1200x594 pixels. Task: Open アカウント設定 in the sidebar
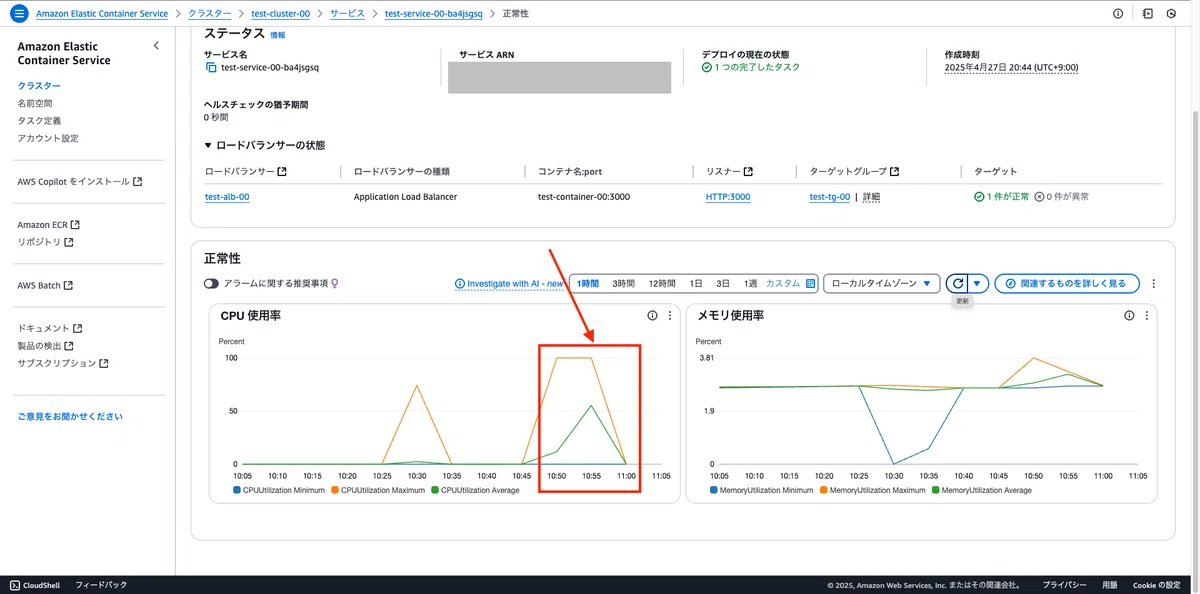[x=48, y=138]
